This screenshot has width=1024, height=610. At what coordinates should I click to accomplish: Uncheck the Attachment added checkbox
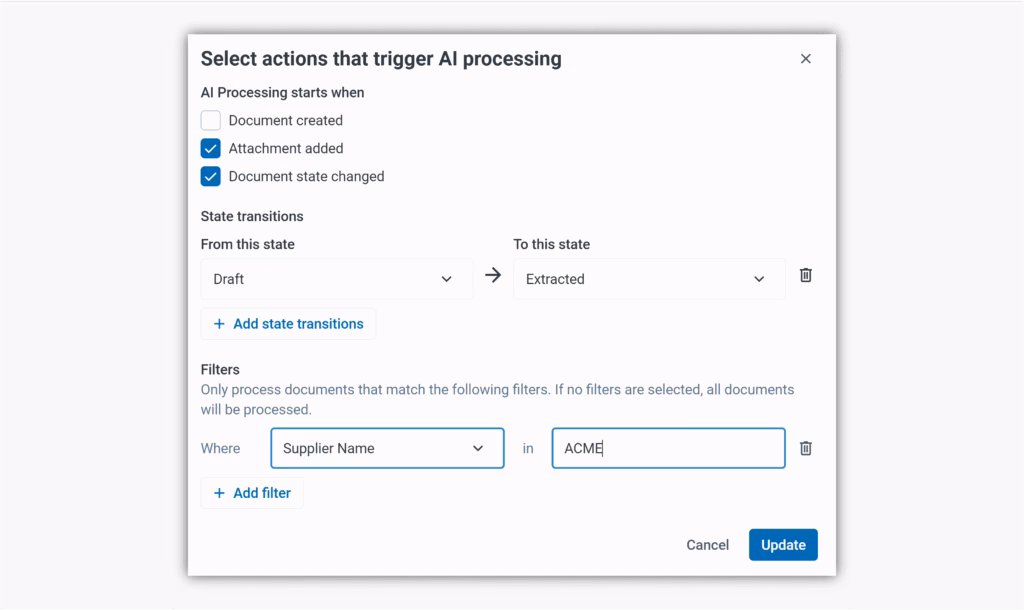[211, 149]
